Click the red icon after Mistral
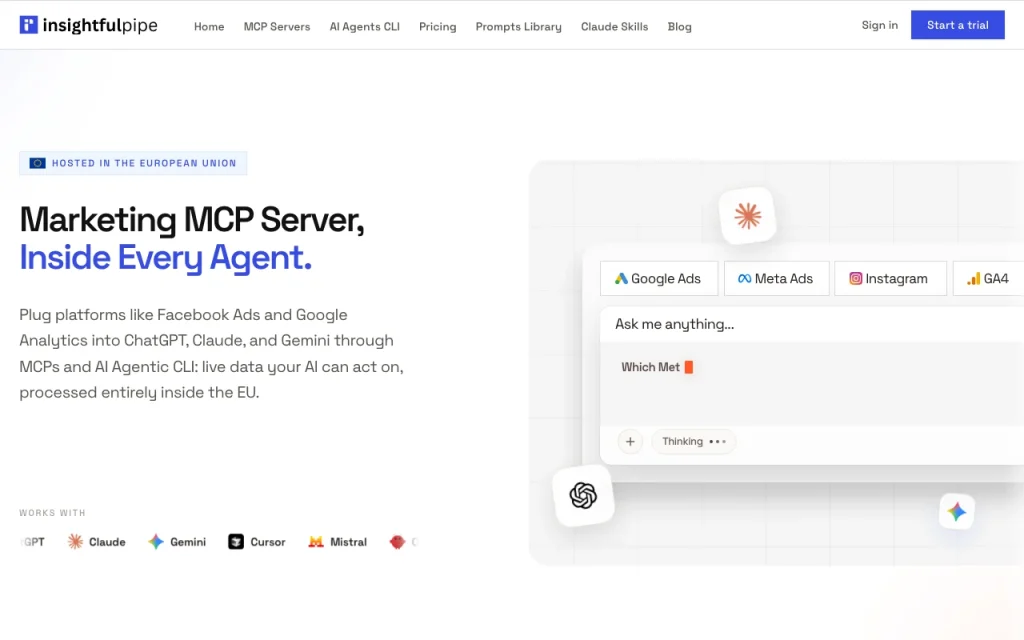1024x640 pixels. (x=397, y=541)
